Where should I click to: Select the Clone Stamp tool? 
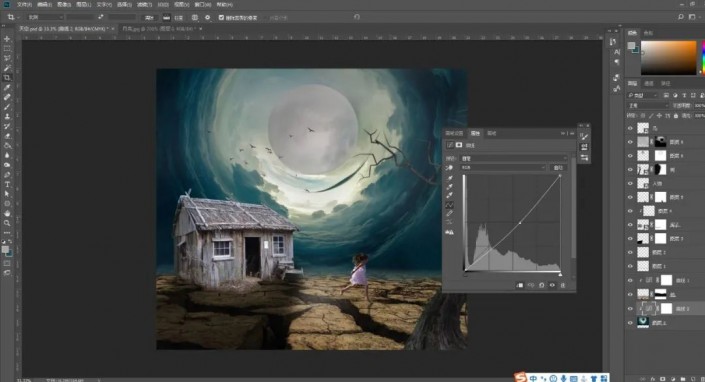7,117
